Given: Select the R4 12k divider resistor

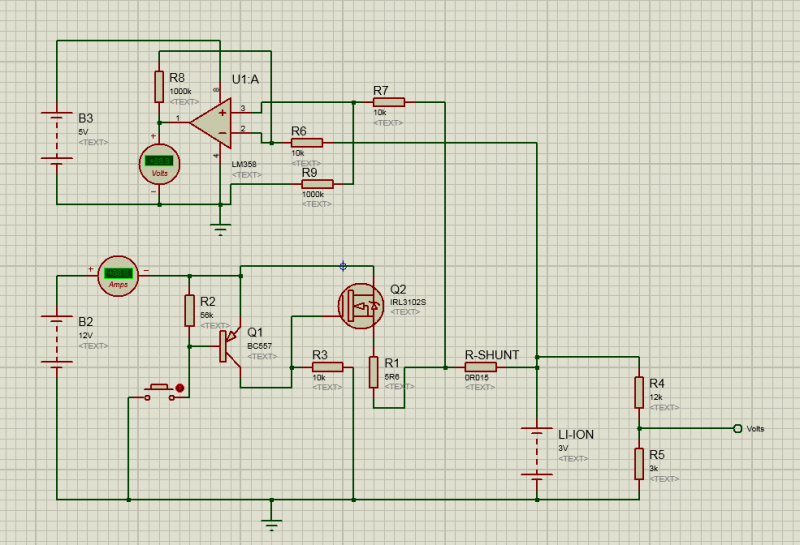Looking at the screenshot, I should (640, 392).
